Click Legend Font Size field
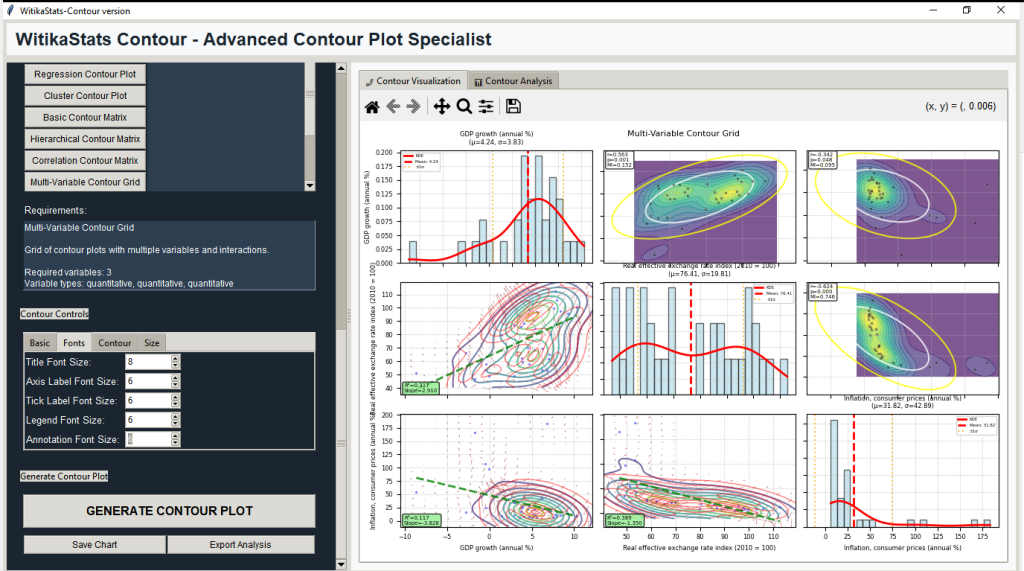 (148, 420)
